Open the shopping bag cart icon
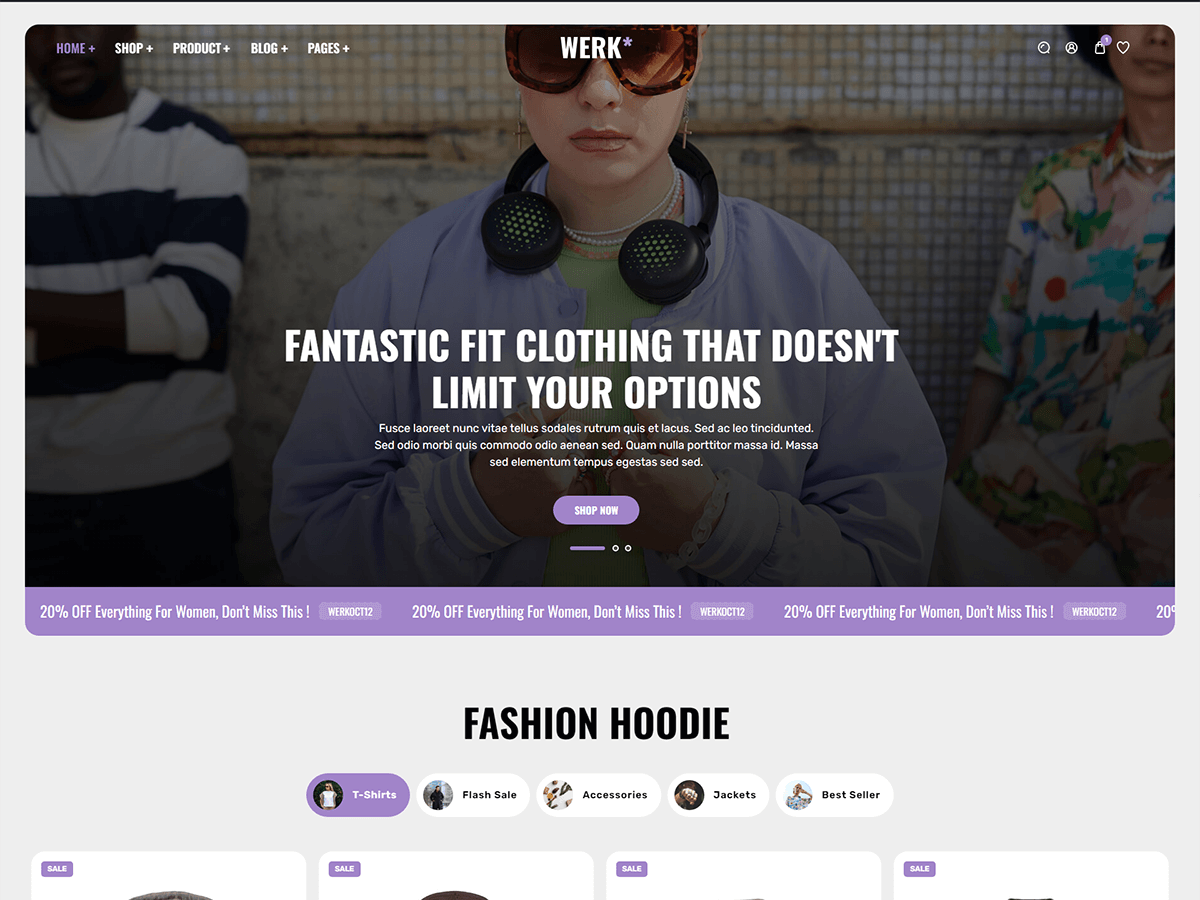The width and height of the screenshot is (1200, 900). click(x=1100, y=47)
